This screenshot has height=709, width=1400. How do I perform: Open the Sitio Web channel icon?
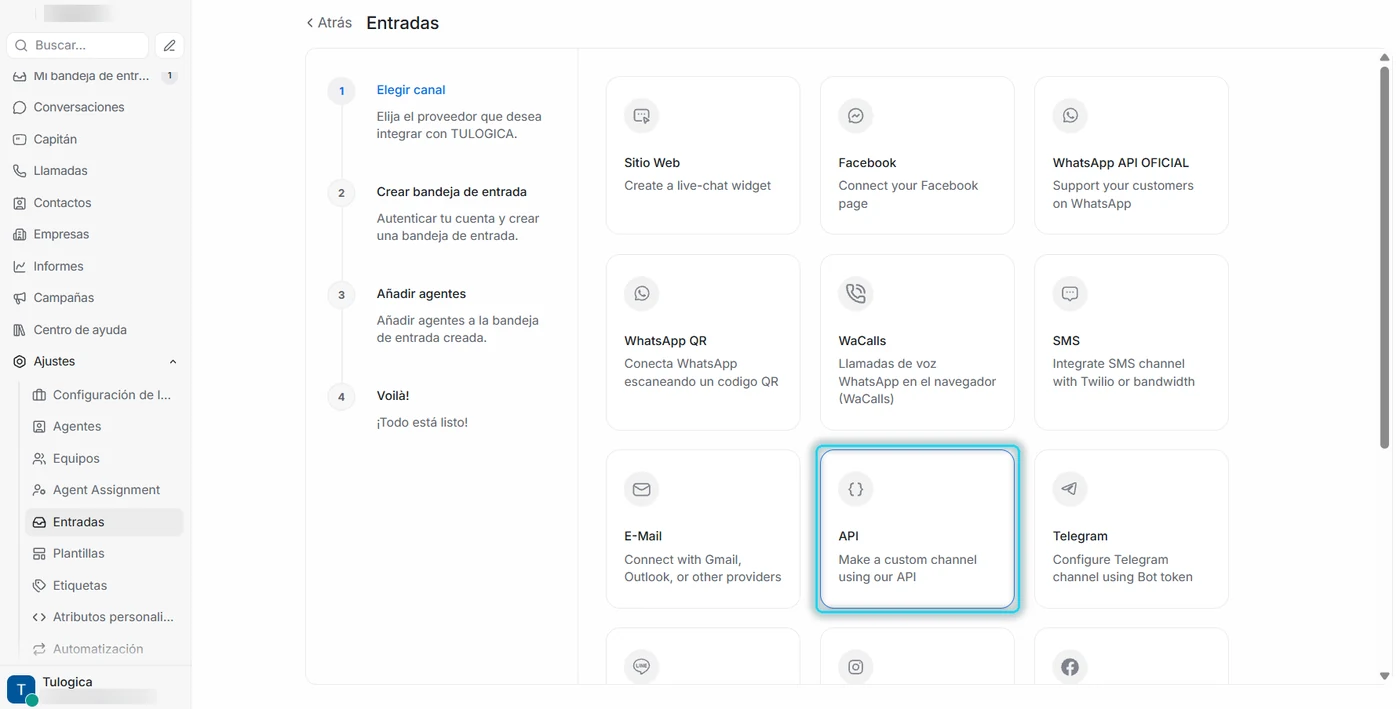tap(641, 115)
